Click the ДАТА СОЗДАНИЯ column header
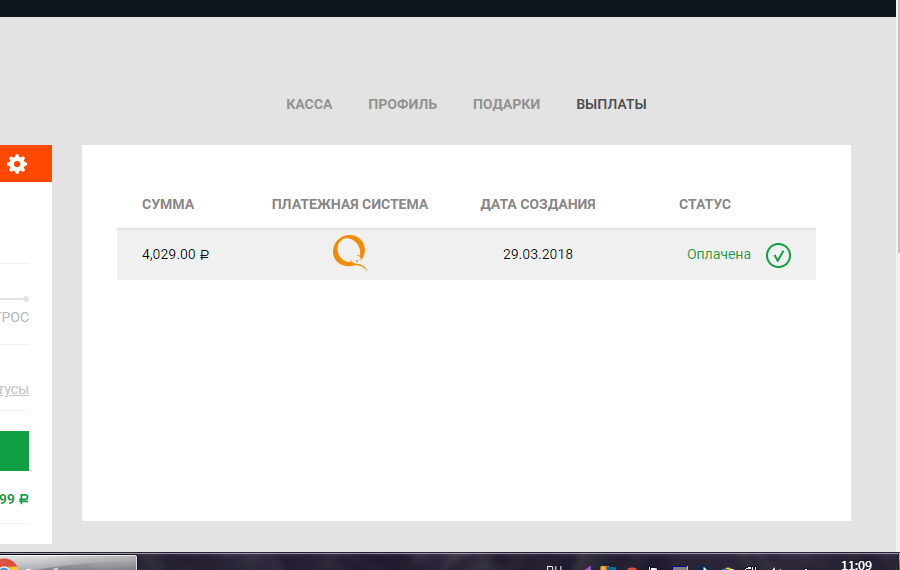Image resolution: width=900 pixels, height=570 pixels. 538,204
